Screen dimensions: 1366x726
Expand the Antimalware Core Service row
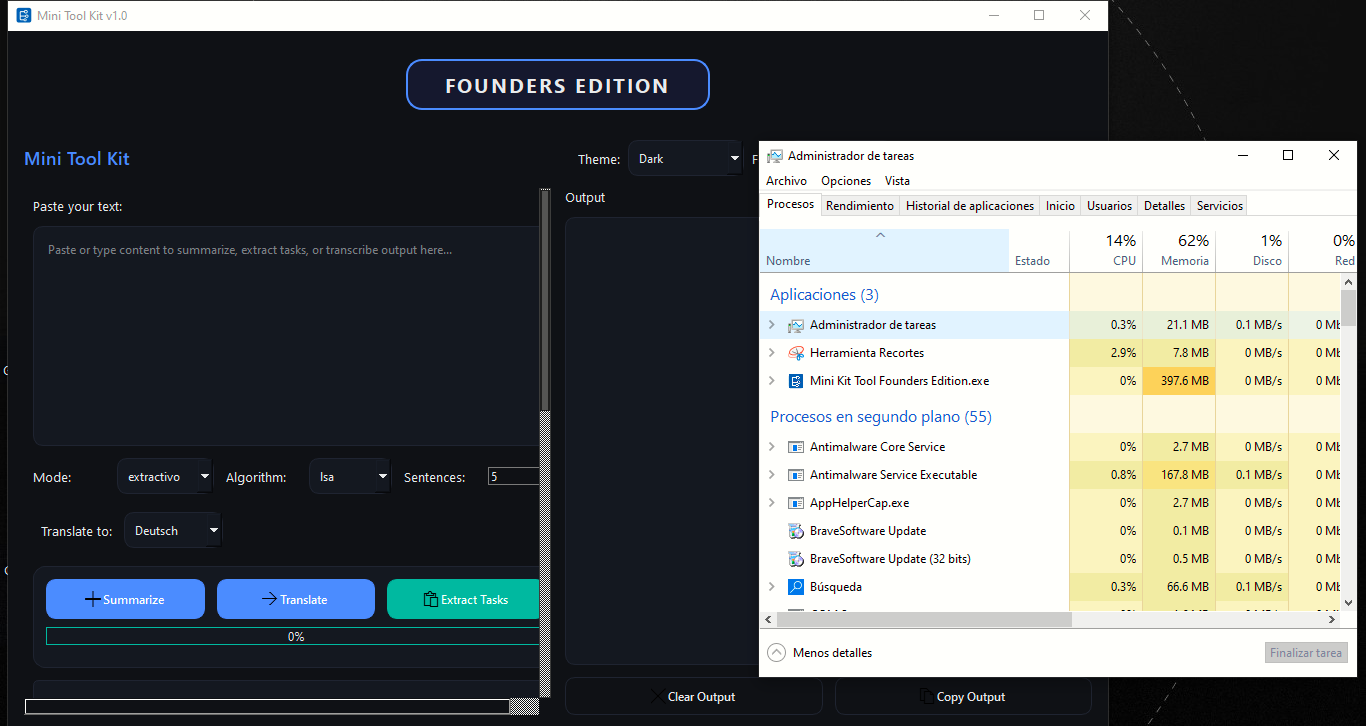pyautogui.click(x=771, y=447)
